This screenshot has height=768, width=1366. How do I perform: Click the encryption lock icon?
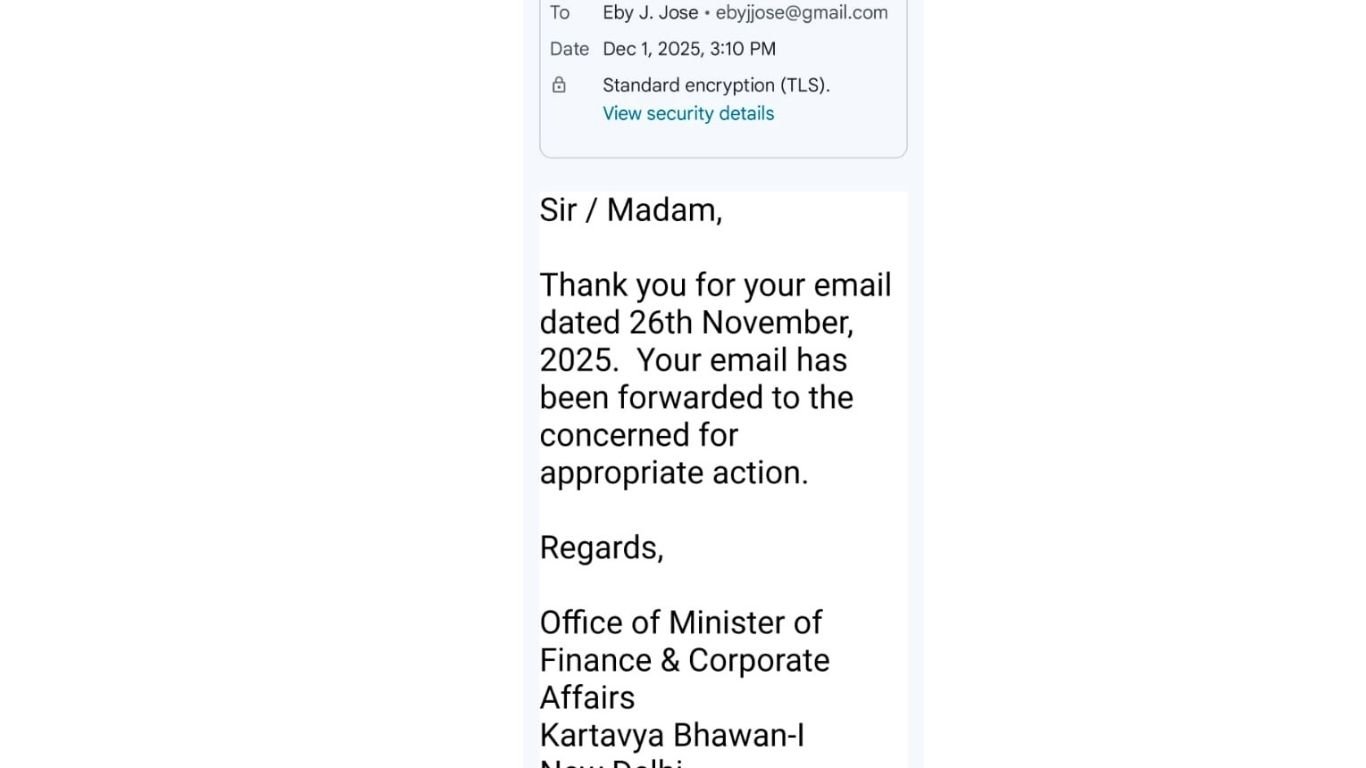559,85
